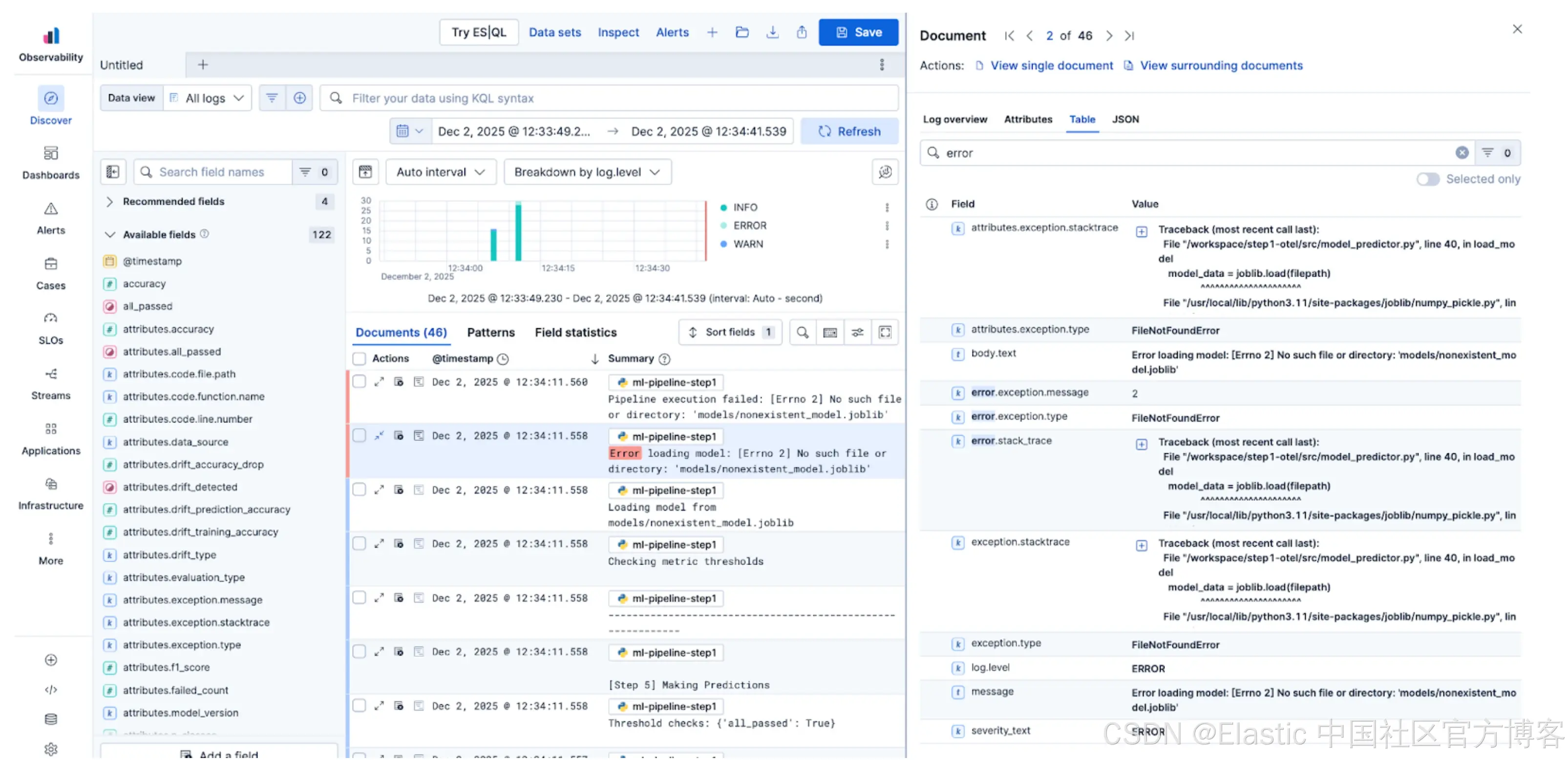Click the ERROR legend color dot
The width and height of the screenshot is (1568, 760).
click(723, 226)
